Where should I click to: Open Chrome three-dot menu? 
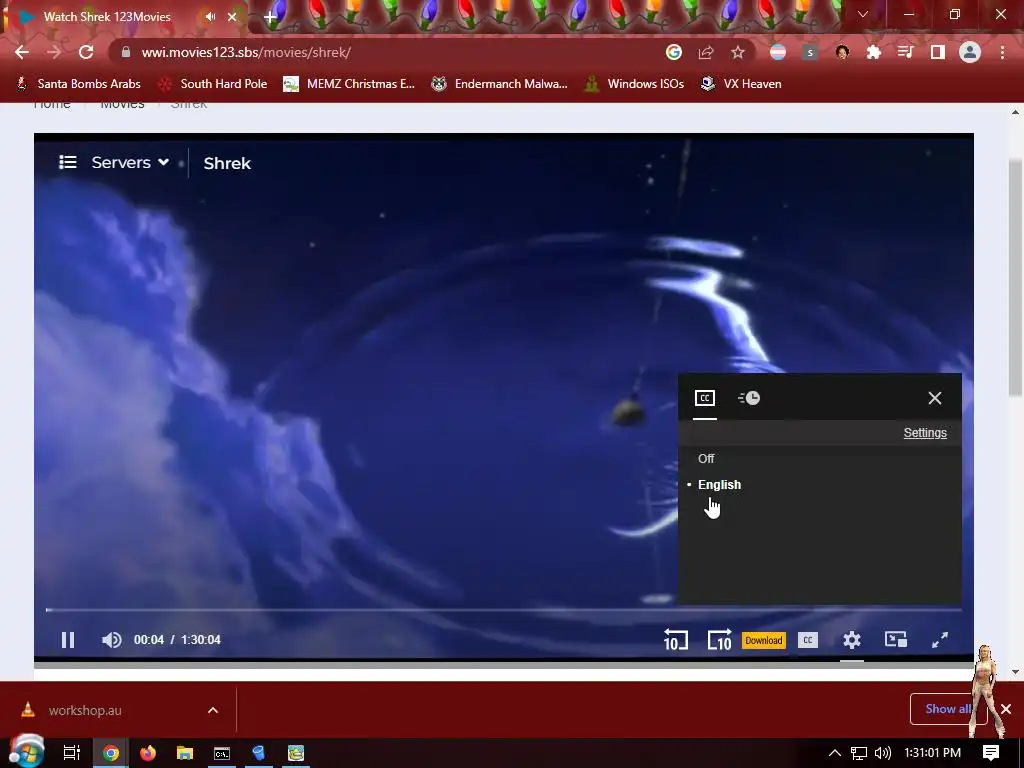(x=1002, y=52)
